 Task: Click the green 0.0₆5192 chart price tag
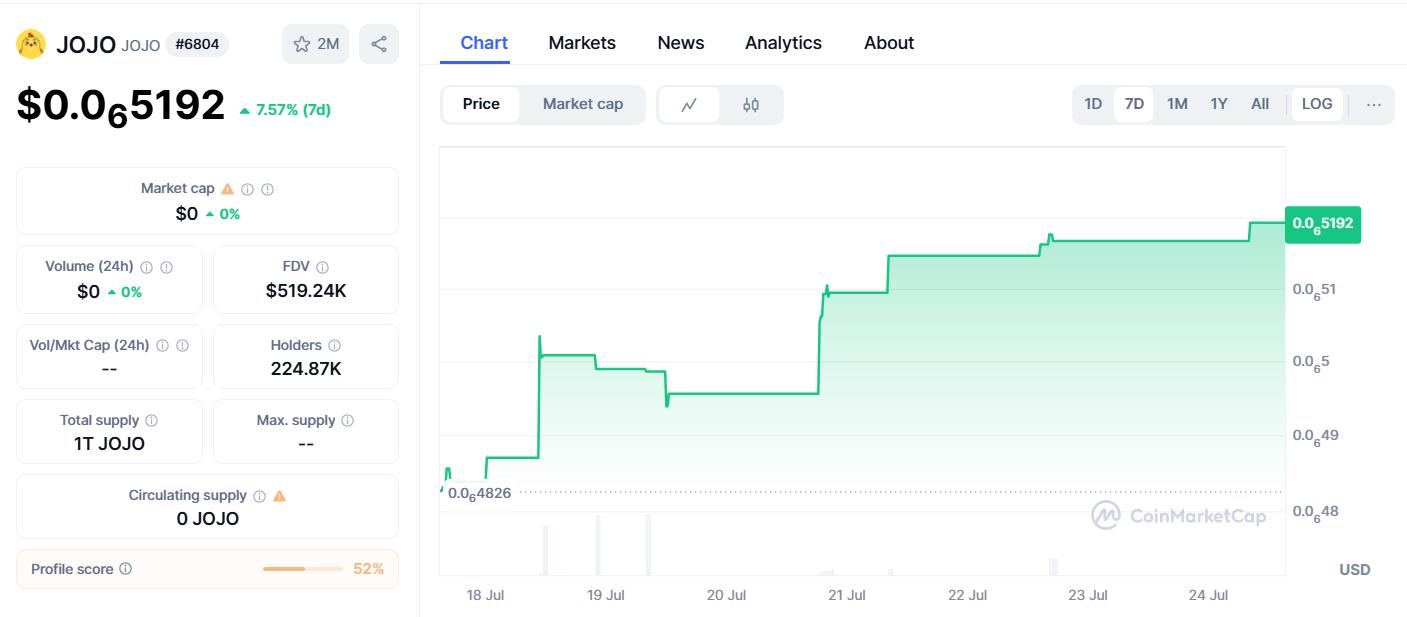point(1323,223)
